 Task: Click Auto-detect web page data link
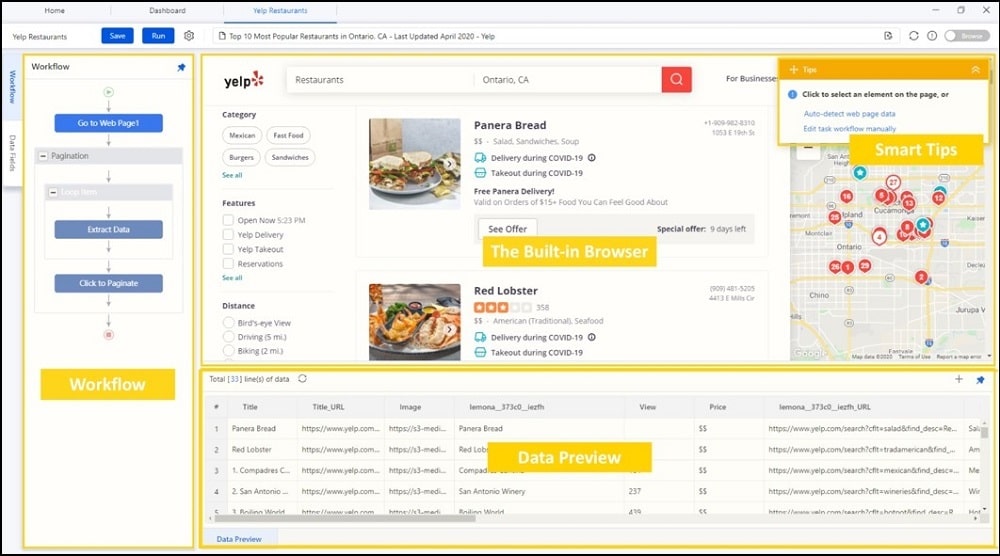[x=849, y=113]
